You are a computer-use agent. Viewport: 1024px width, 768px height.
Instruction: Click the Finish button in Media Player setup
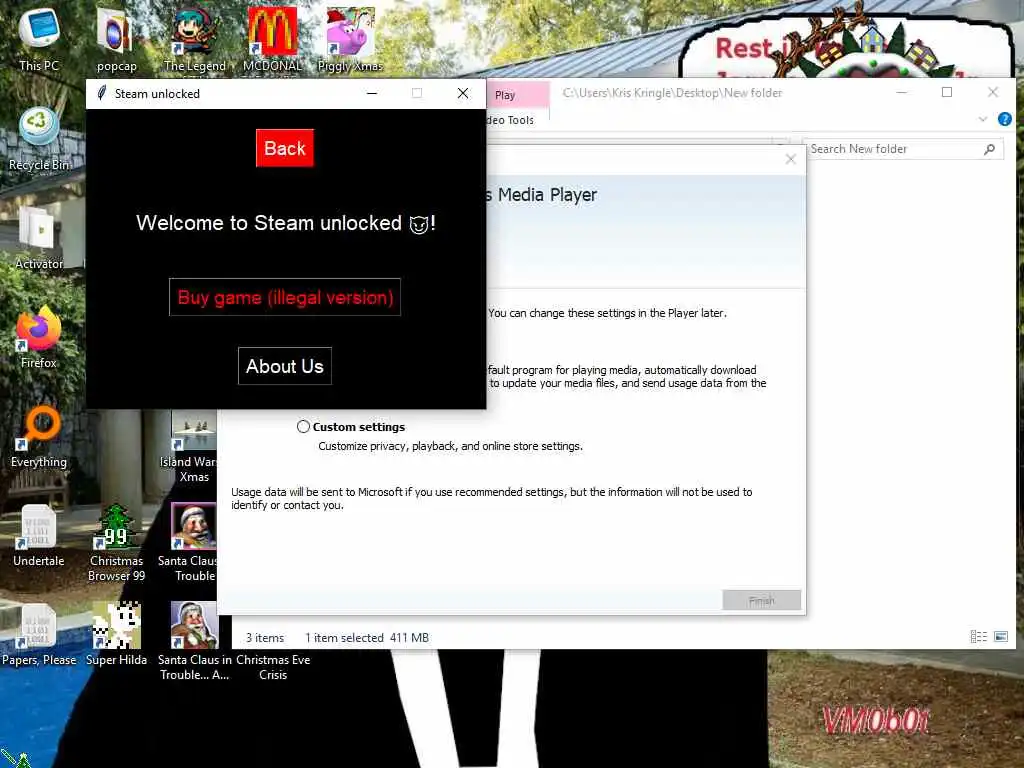click(x=761, y=600)
